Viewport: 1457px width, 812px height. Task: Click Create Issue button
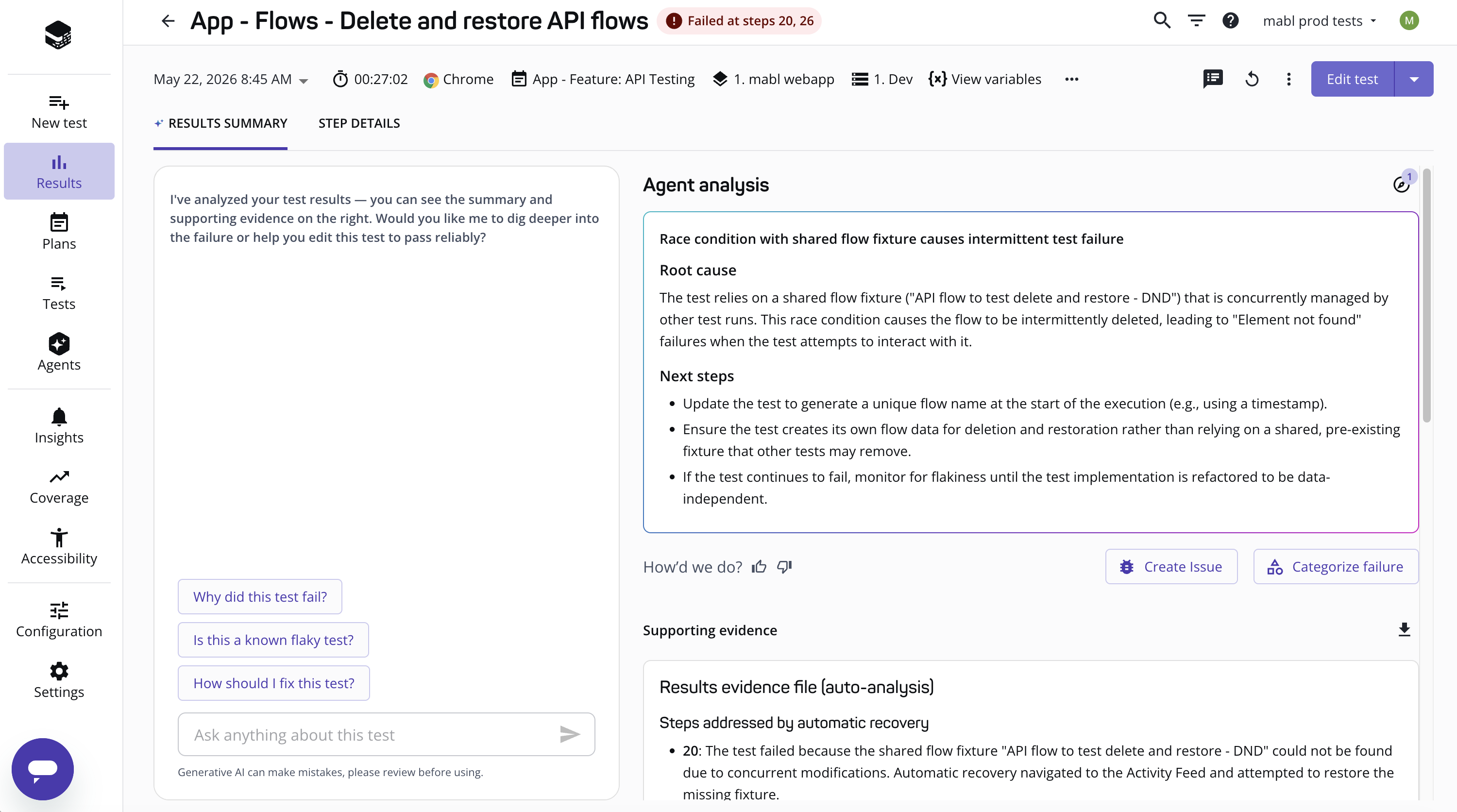[1171, 567]
